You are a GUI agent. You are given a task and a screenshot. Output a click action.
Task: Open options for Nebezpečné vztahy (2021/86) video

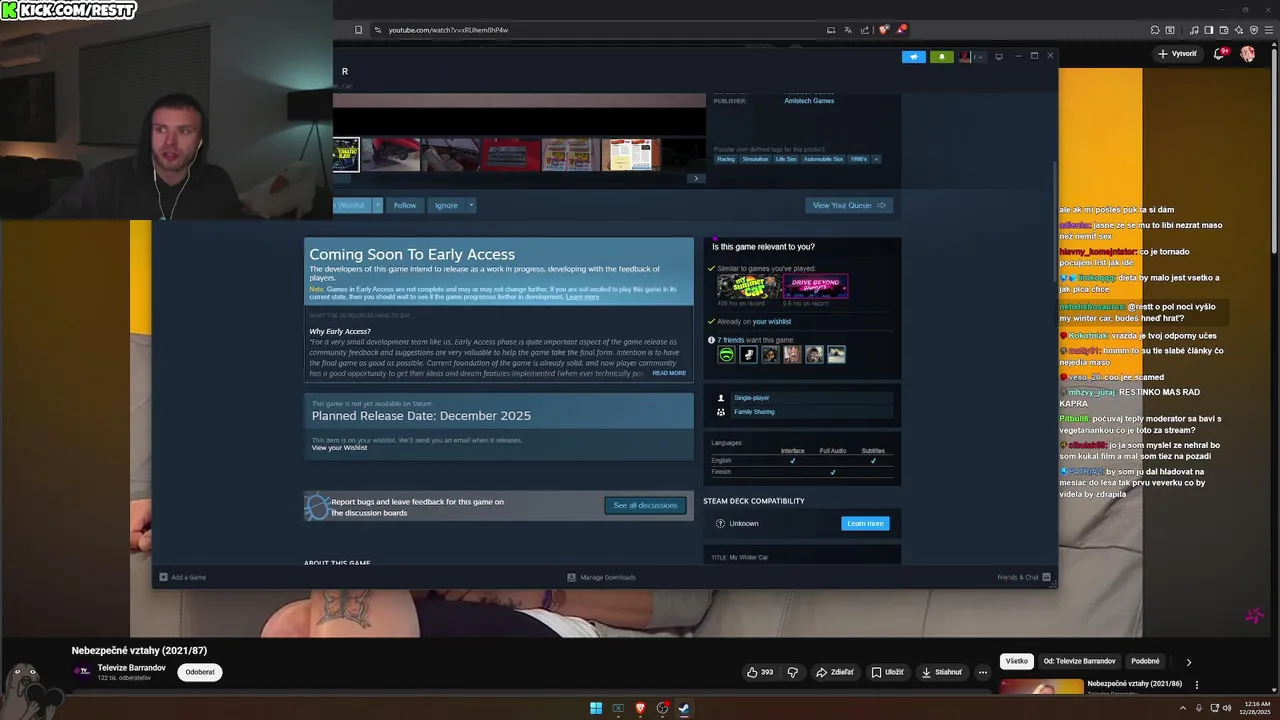point(1197,685)
